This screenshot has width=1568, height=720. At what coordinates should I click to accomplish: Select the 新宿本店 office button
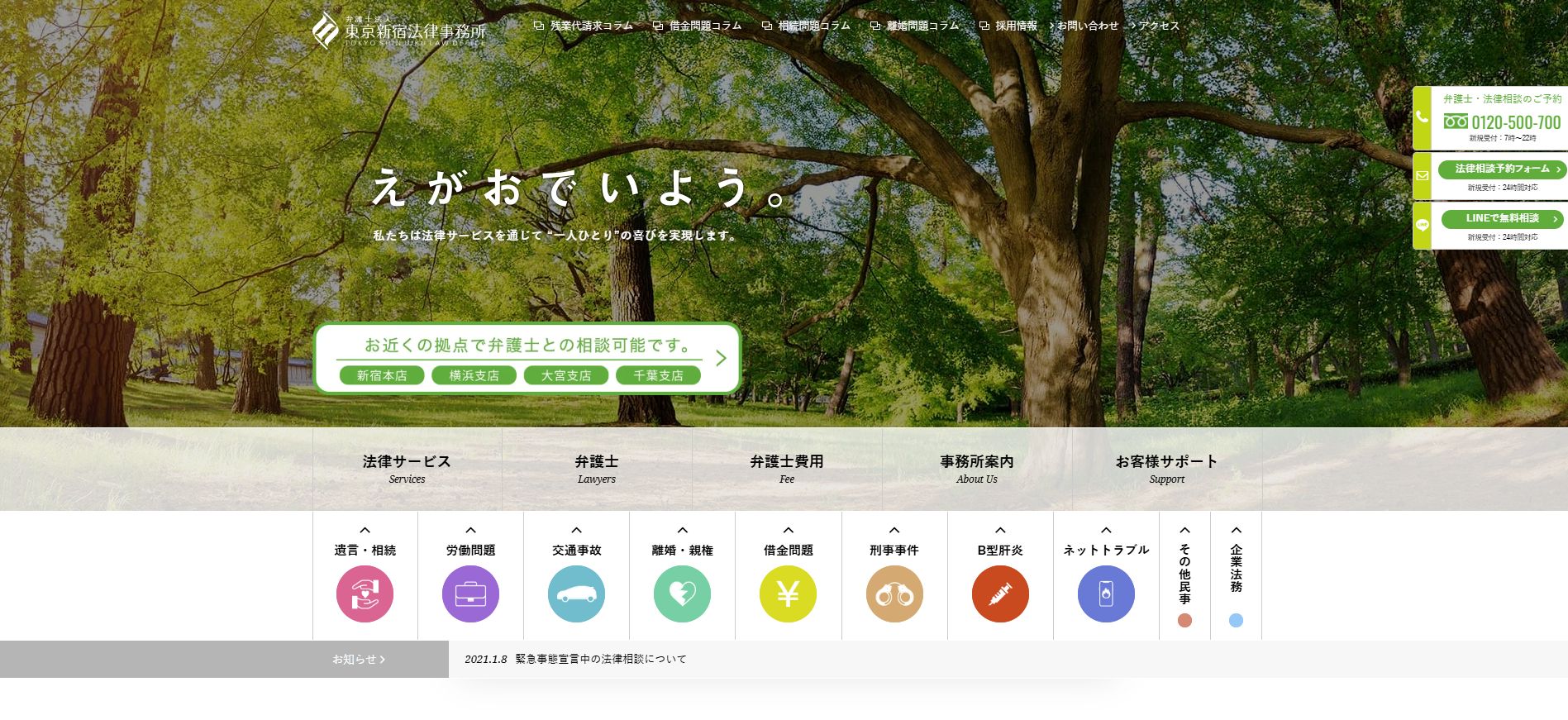click(382, 375)
